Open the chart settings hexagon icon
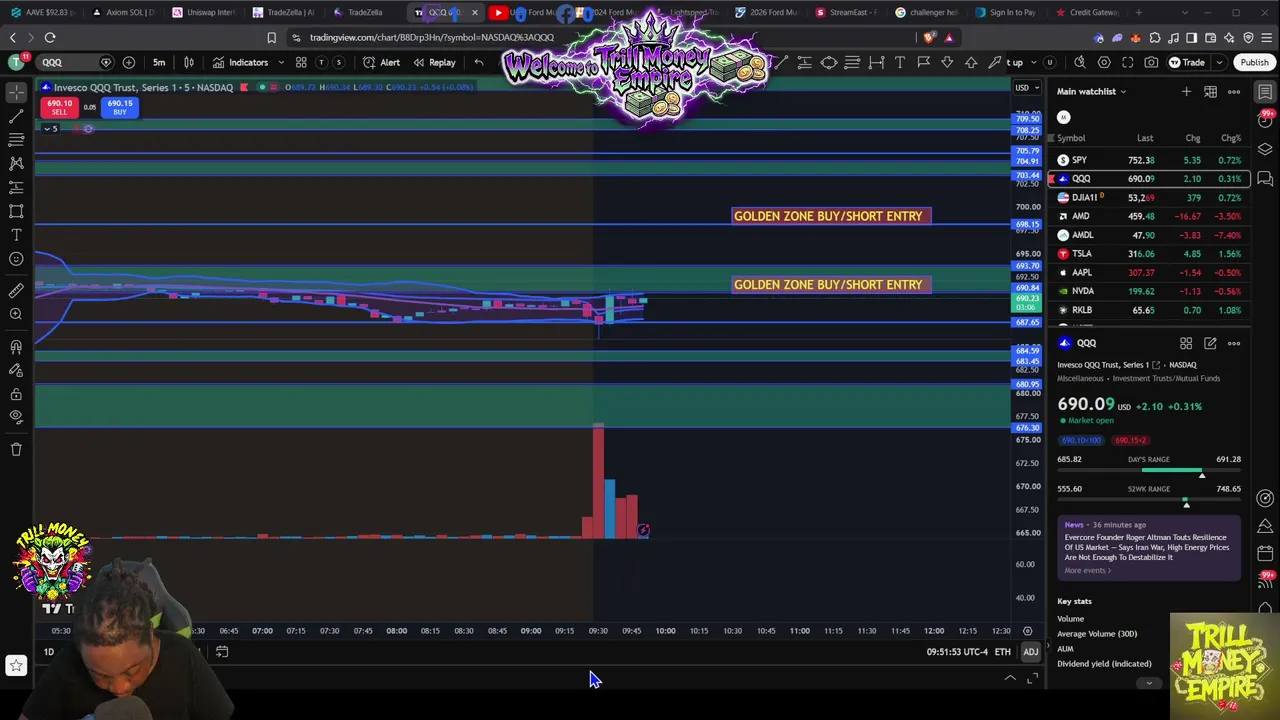The image size is (1280, 720). point(1104,62)
